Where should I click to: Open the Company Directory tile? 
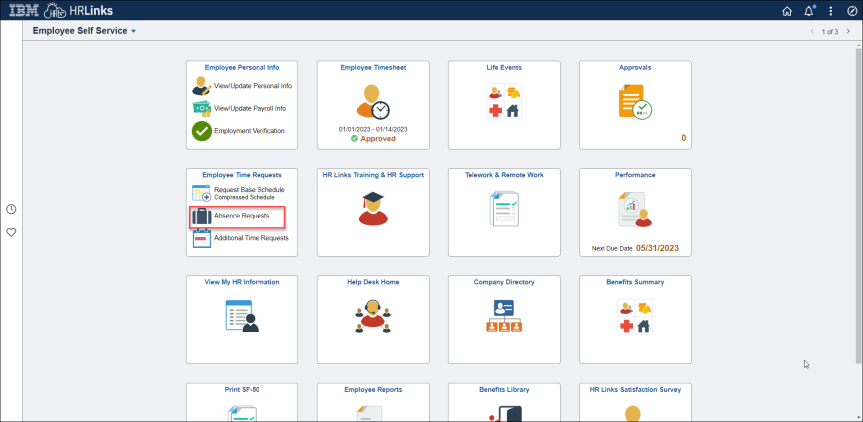tap(504, 318)
